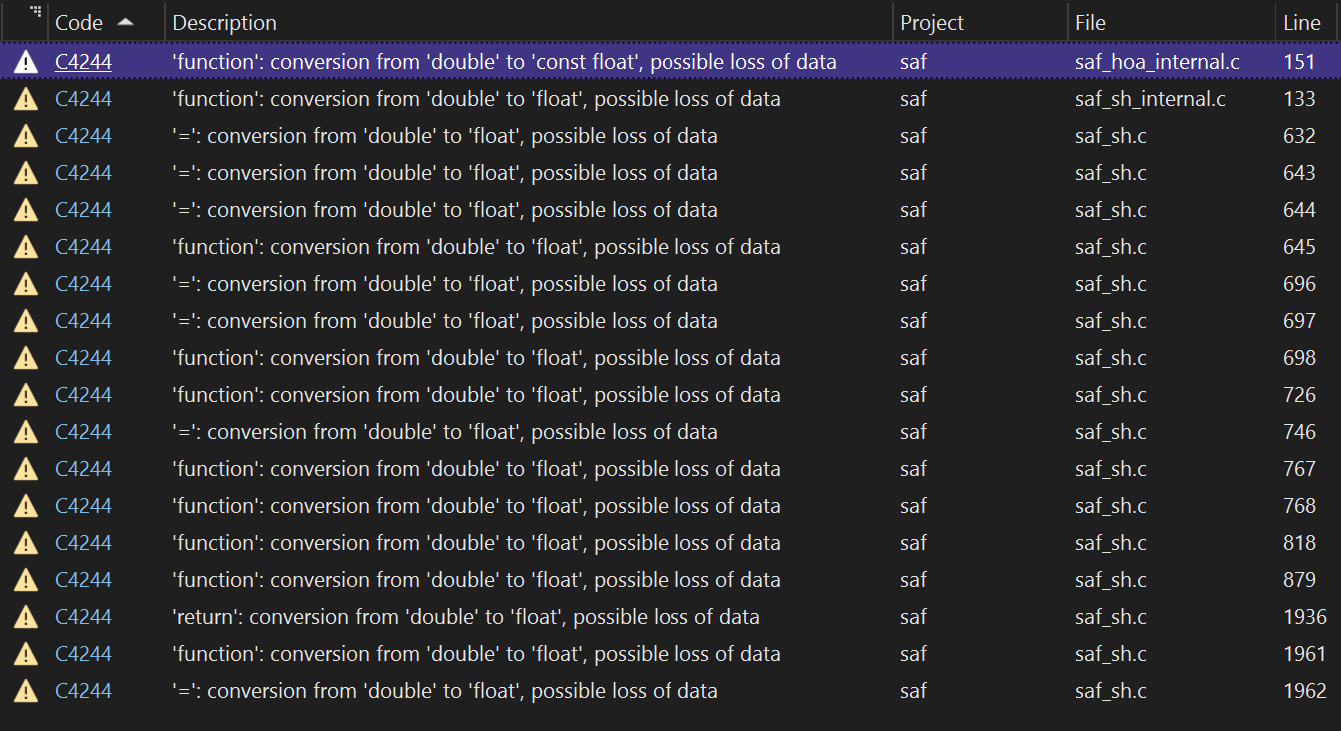Click the warning icon on the last row, line 1962
The image size is (1341, 731).
25,690
